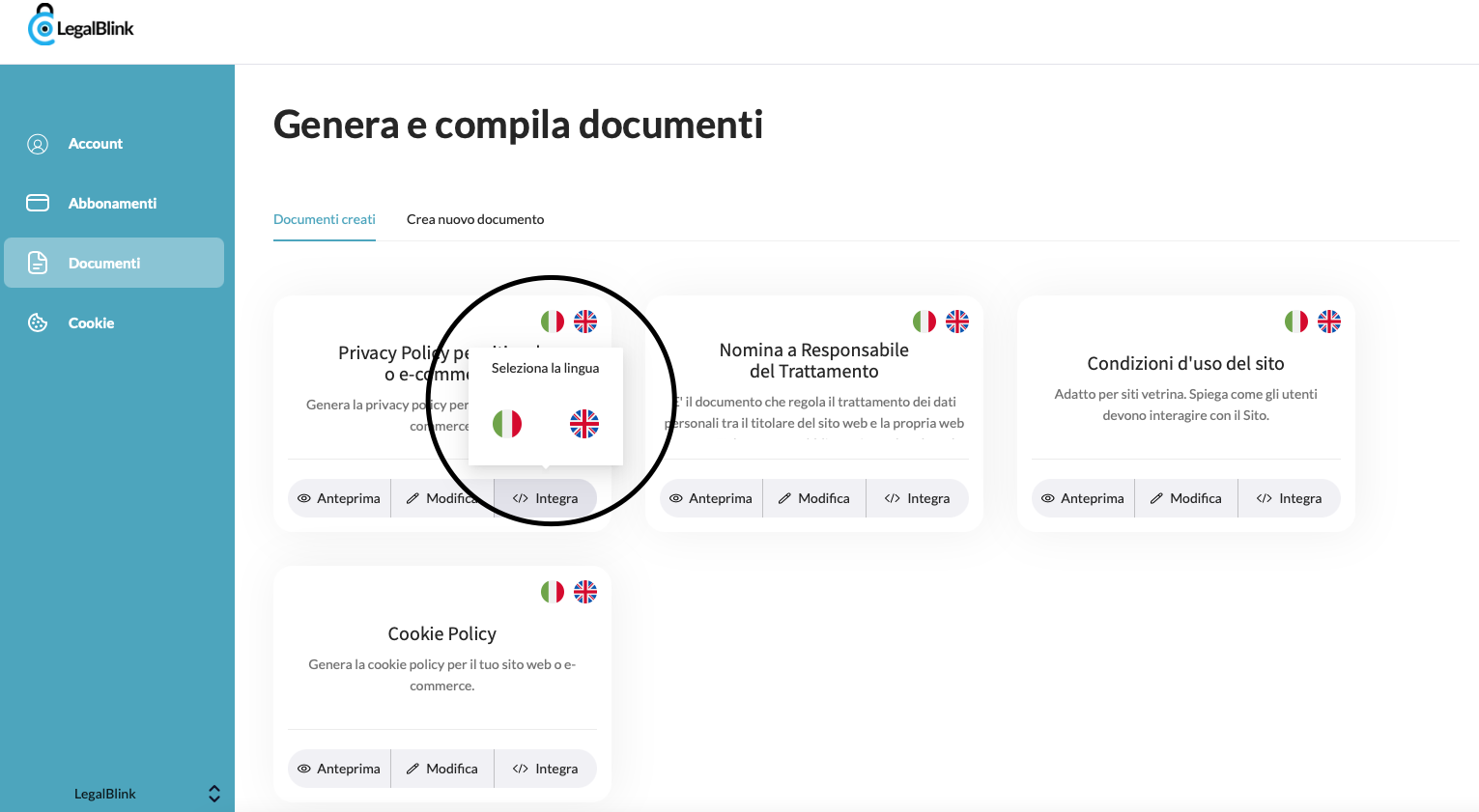Click Integra on the Condizioni d'uso card
1479x812 pixels.
[1289, 497]
